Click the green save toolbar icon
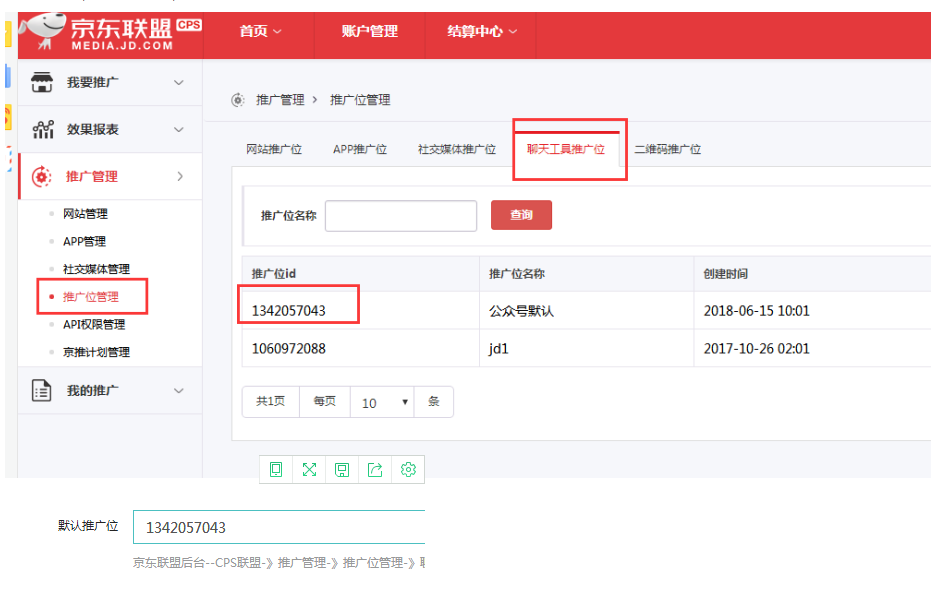Viewport: 942px width, 593px height. coord(342,469)
